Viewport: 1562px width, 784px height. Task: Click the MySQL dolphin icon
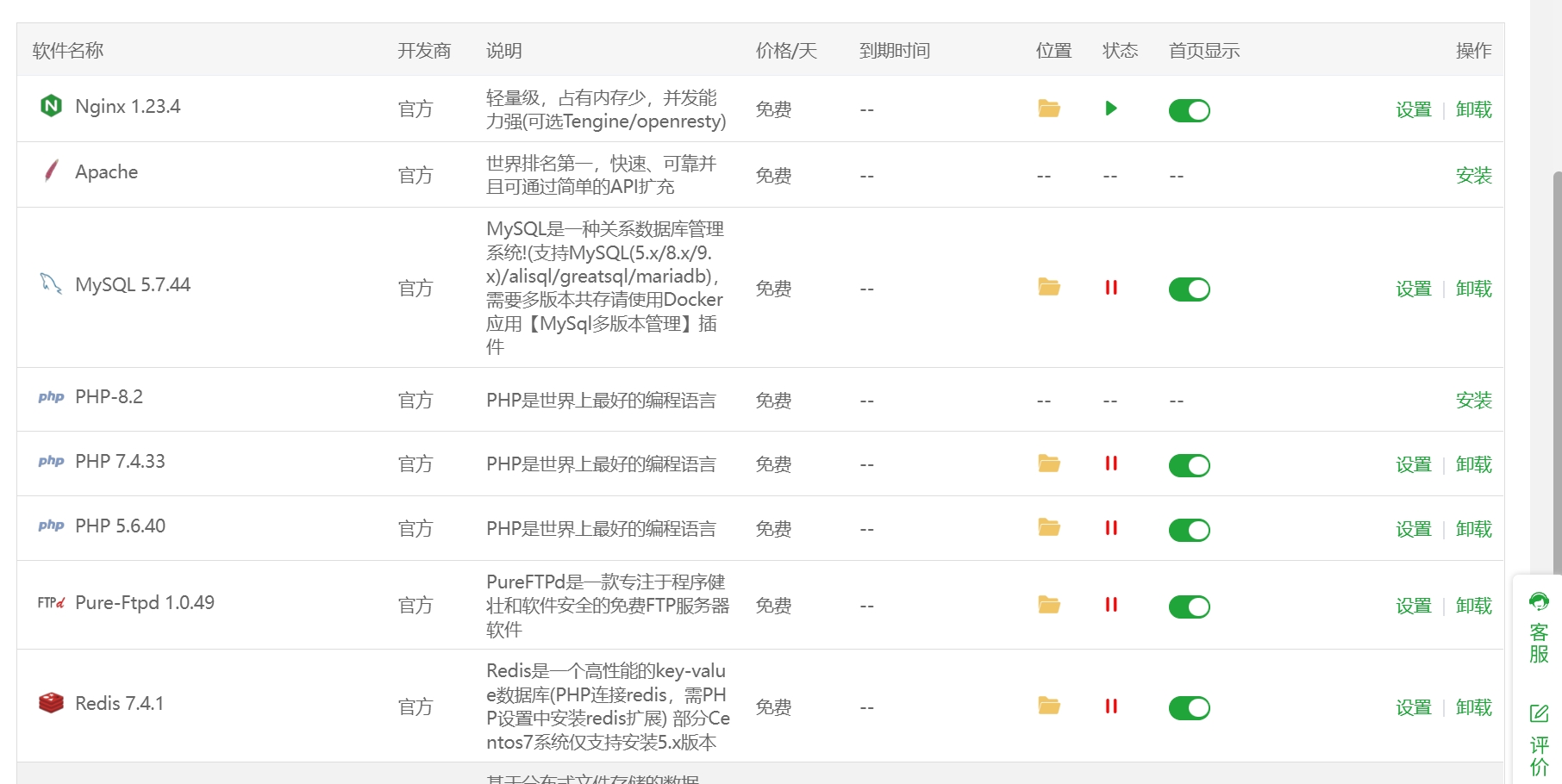(x=51, y=283)
